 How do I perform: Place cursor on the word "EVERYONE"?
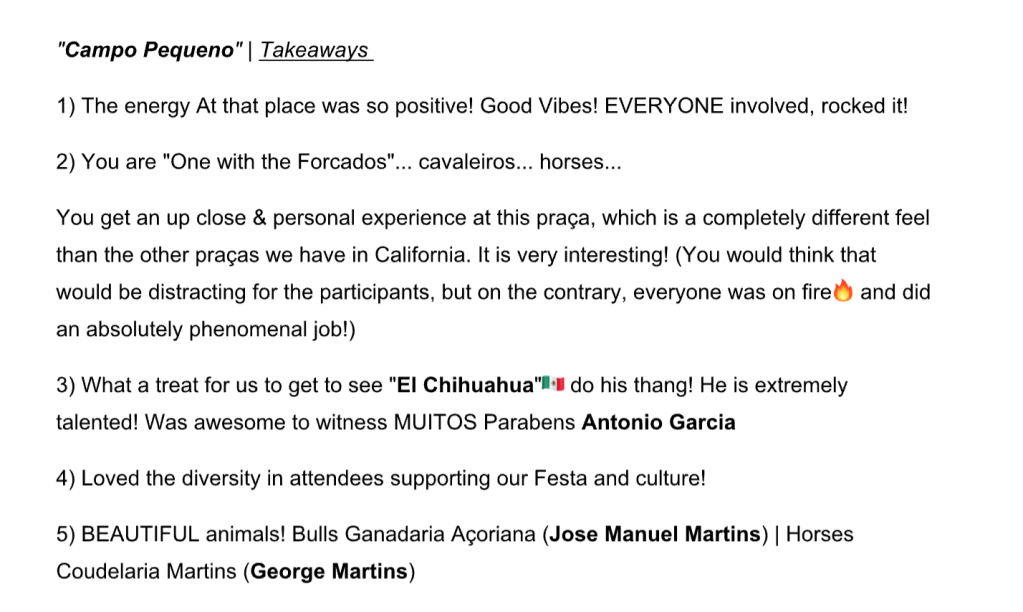click(663, 107)
